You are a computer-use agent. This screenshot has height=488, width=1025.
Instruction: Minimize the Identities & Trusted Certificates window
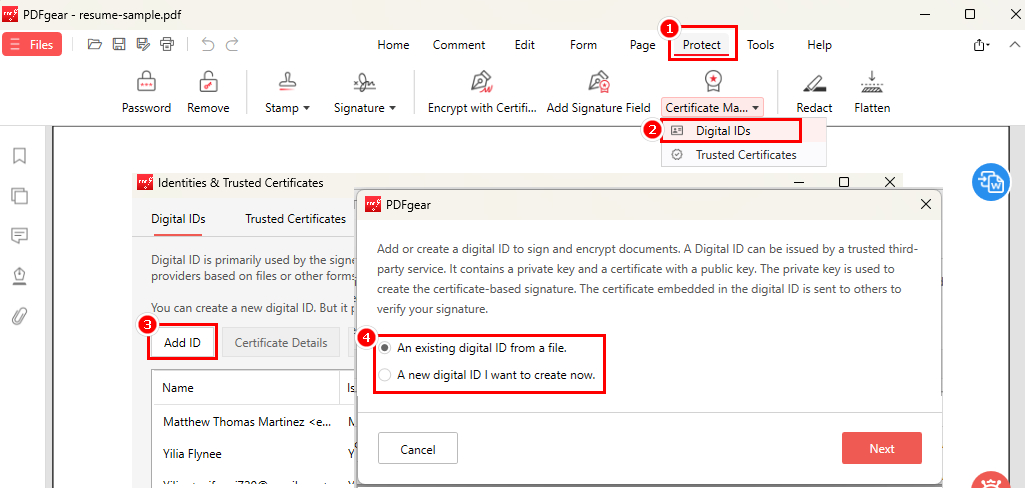[799, 182]
